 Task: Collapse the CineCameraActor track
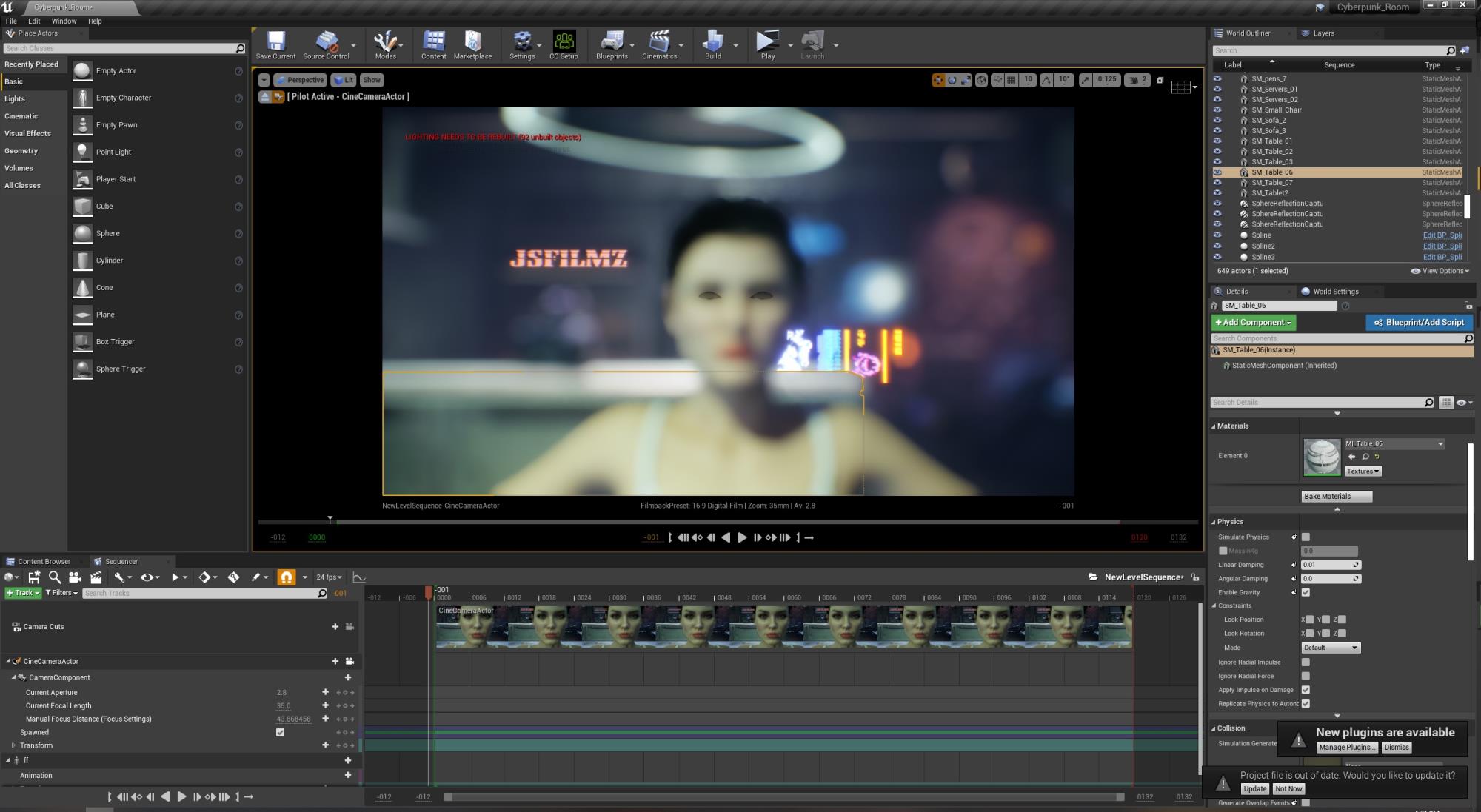point(8,661)
